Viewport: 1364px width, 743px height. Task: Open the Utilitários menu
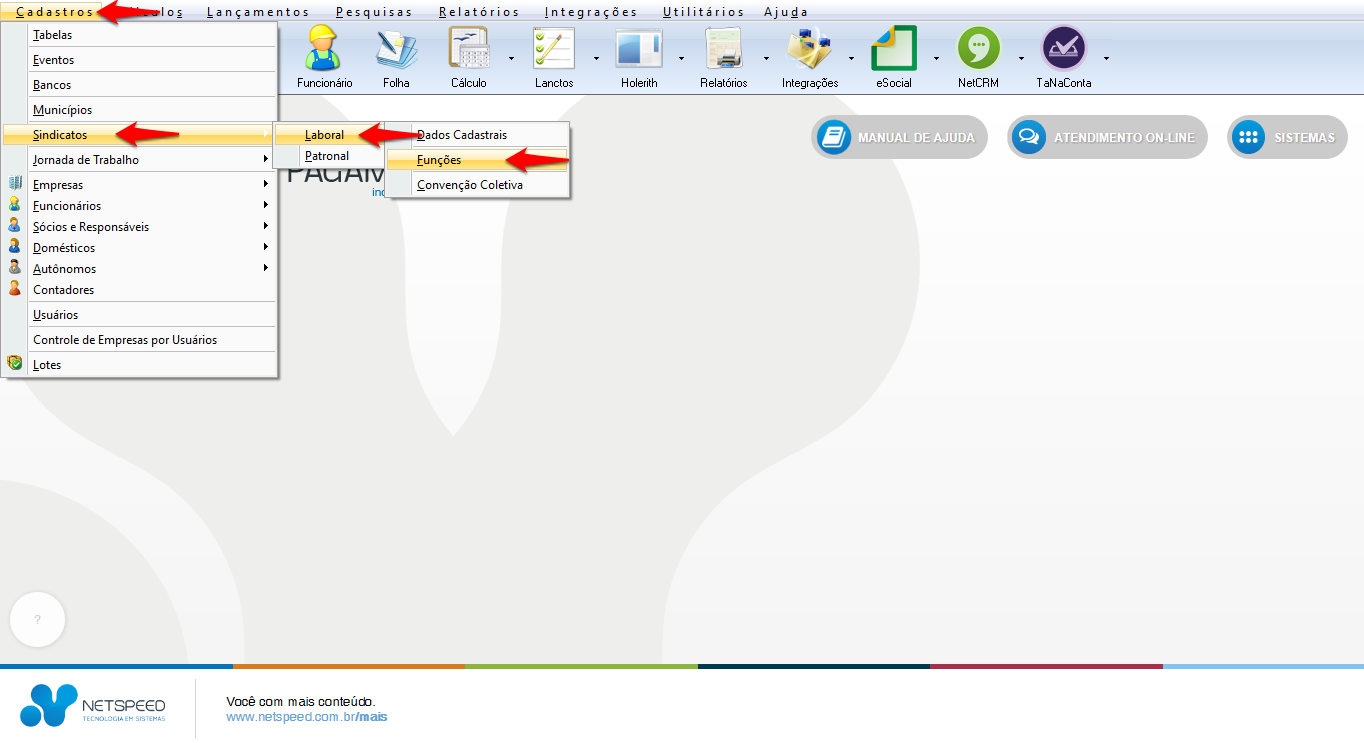(703, 12)
